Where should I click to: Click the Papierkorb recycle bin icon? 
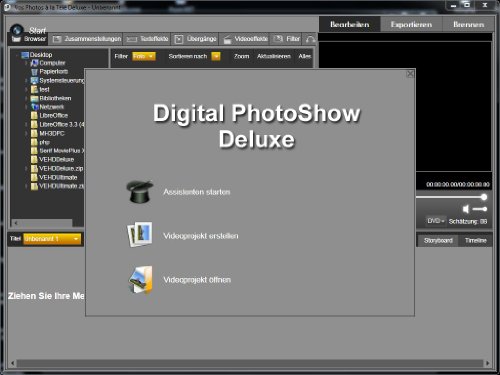coord(34,72)
